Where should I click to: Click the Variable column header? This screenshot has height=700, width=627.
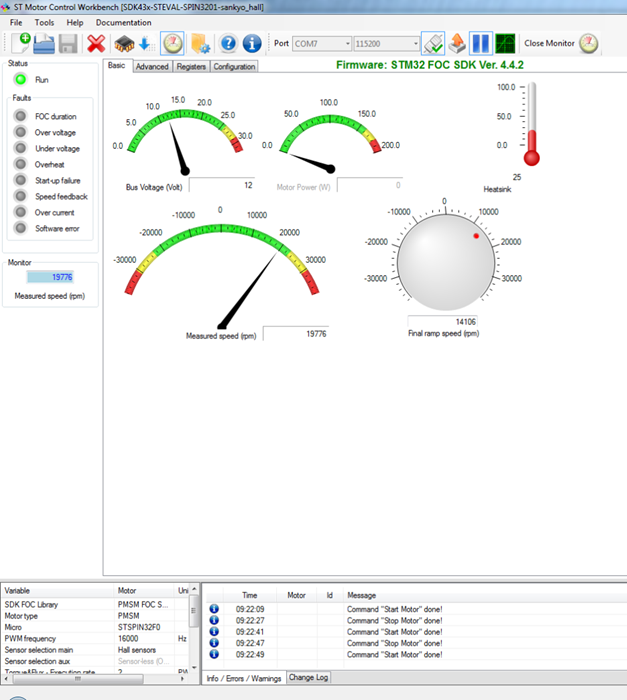click(x=58, y=591)
